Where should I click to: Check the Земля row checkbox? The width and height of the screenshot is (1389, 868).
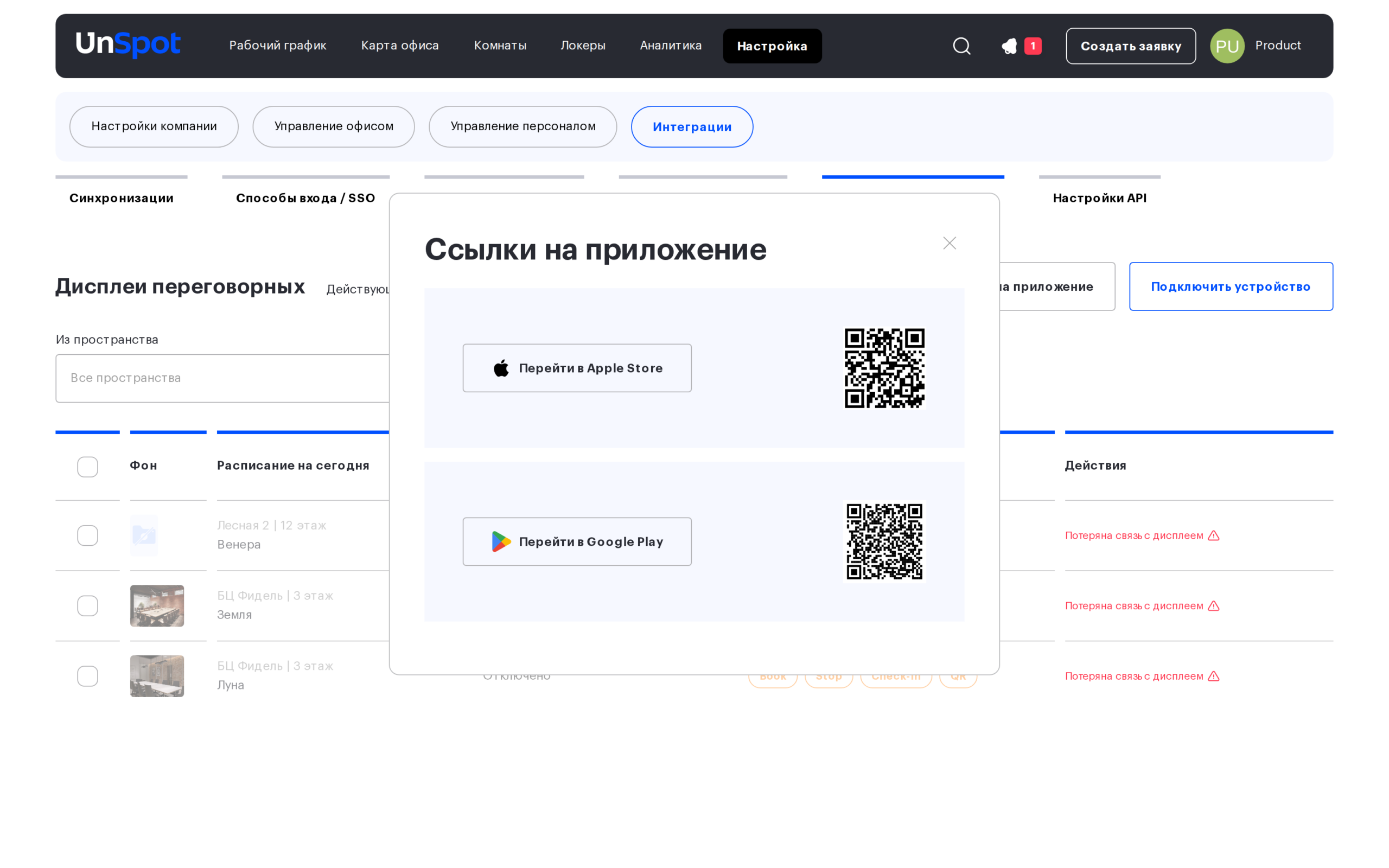click(88, 605)
